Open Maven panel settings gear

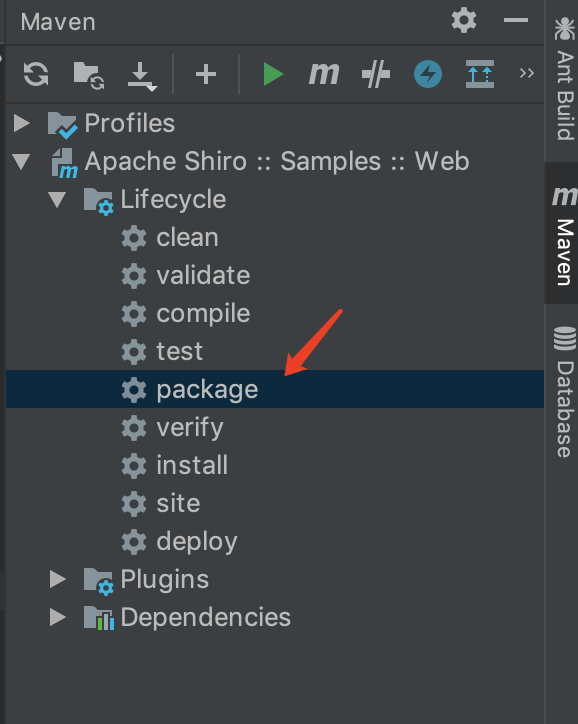point(464,20)
